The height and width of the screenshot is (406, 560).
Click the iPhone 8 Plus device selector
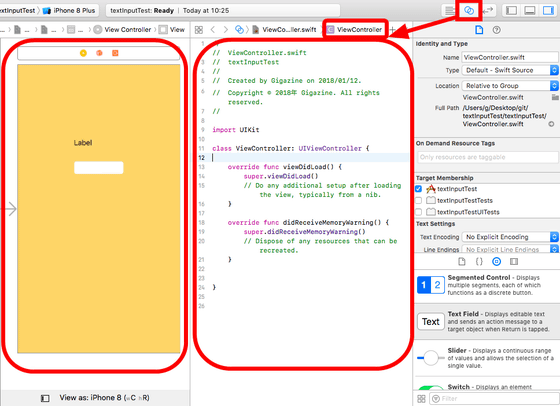pyautogui.click(x=69, y=11)
